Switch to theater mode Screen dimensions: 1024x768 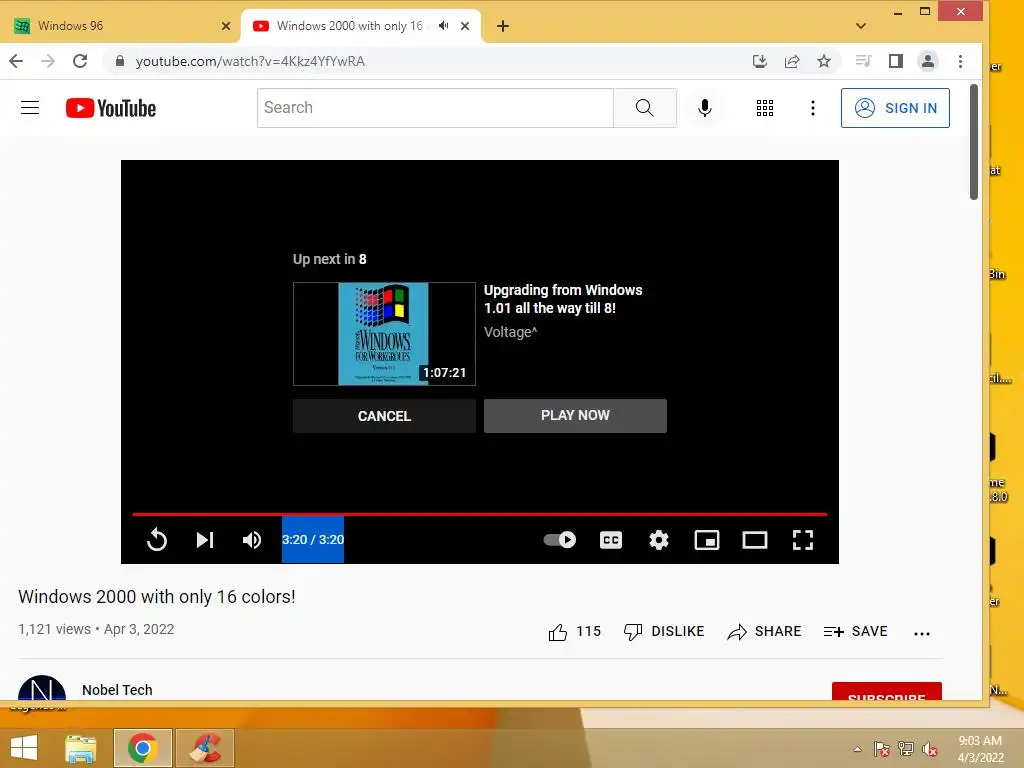click(755, 539)
